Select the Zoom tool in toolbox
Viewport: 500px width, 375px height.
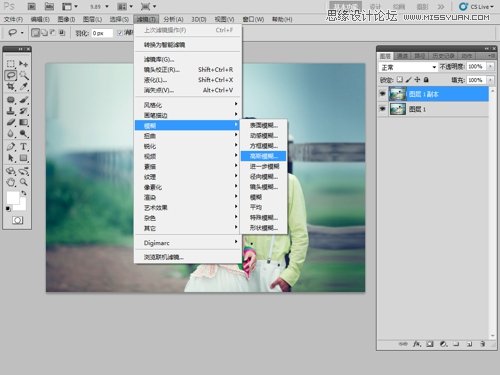click(23, 182)
